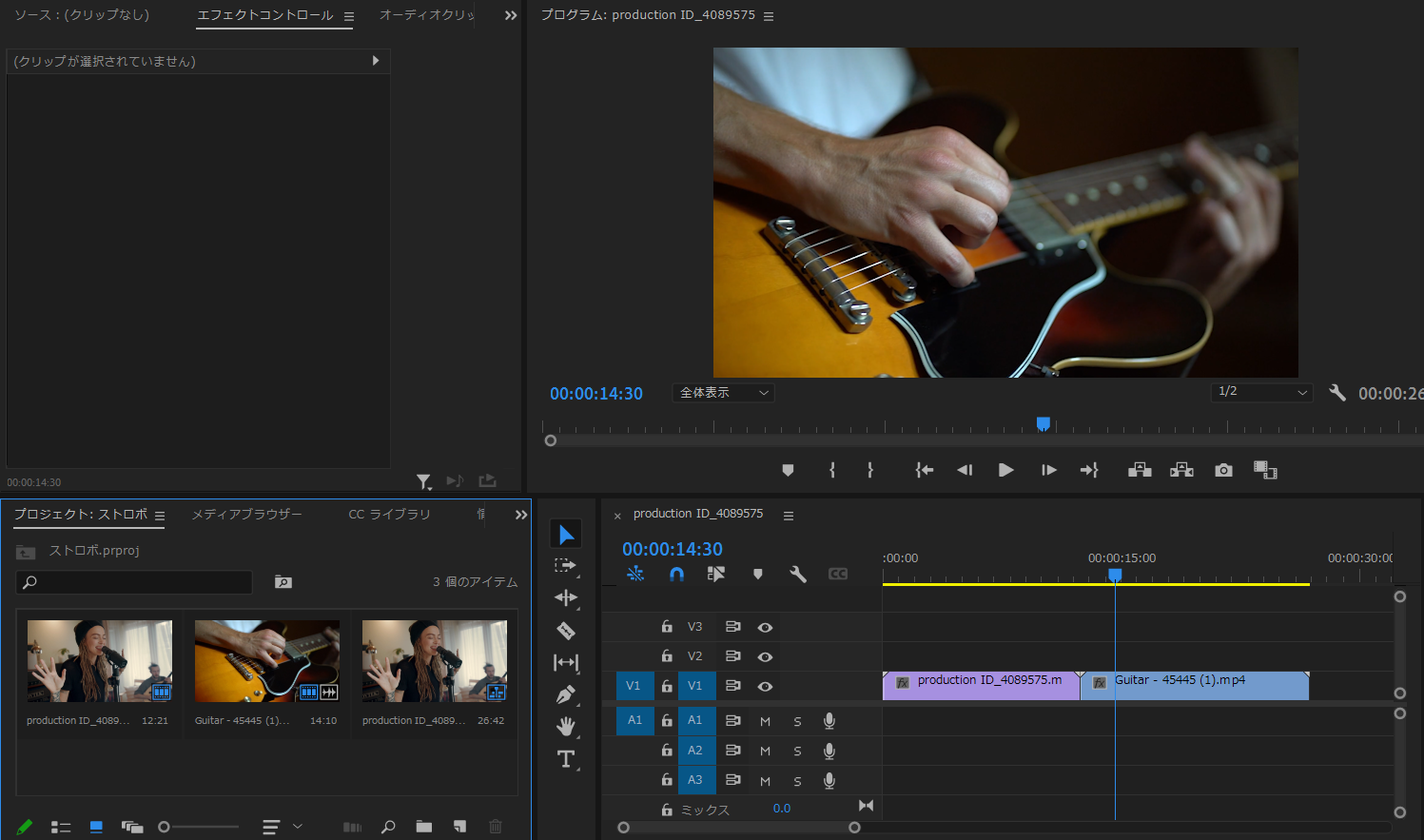Open timeline sequence panel menu
The image size is (1424, 840).
788,516
